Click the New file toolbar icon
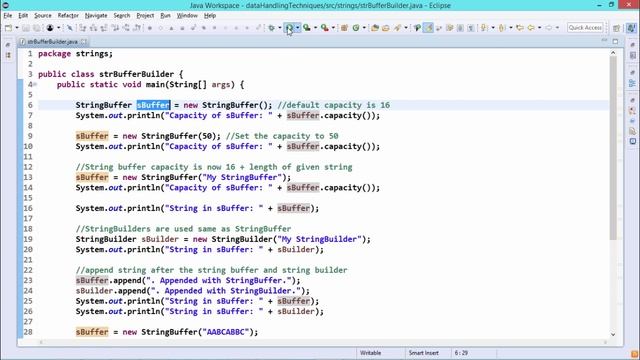The height and width of the screenshot is (360, 640). [x=8, y=28]
